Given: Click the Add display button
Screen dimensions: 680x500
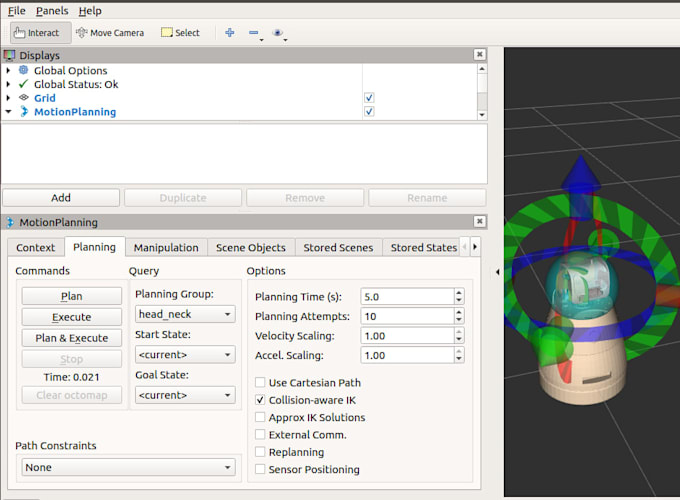Looking at the screenshot, I should (x=61, y=198).
